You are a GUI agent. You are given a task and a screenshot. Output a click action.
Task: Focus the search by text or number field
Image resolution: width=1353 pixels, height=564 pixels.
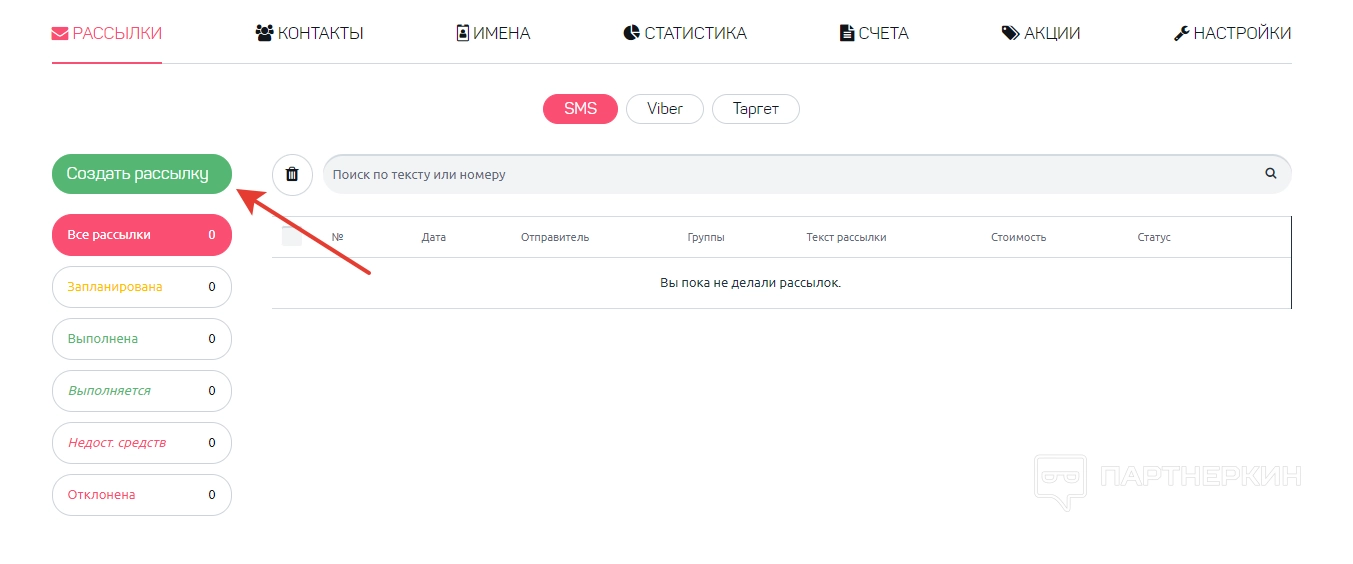(790, 174)
